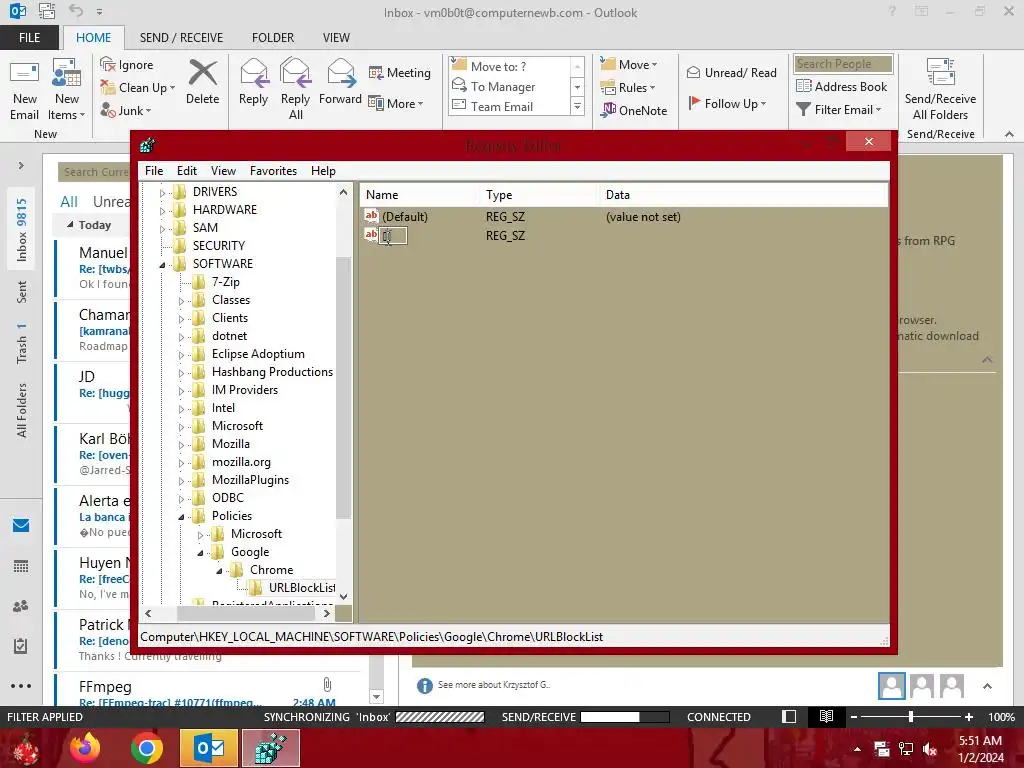Click registry tree vertical scroll down arrow
Viewport: 1024px width, 768px height.
(344, 596)
